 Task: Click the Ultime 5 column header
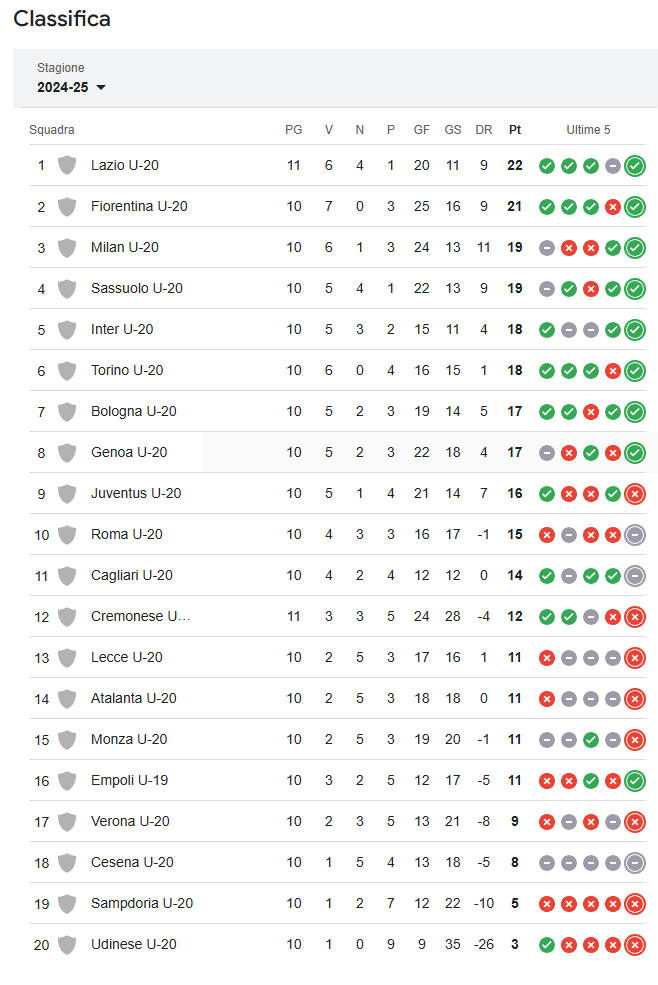588,129
